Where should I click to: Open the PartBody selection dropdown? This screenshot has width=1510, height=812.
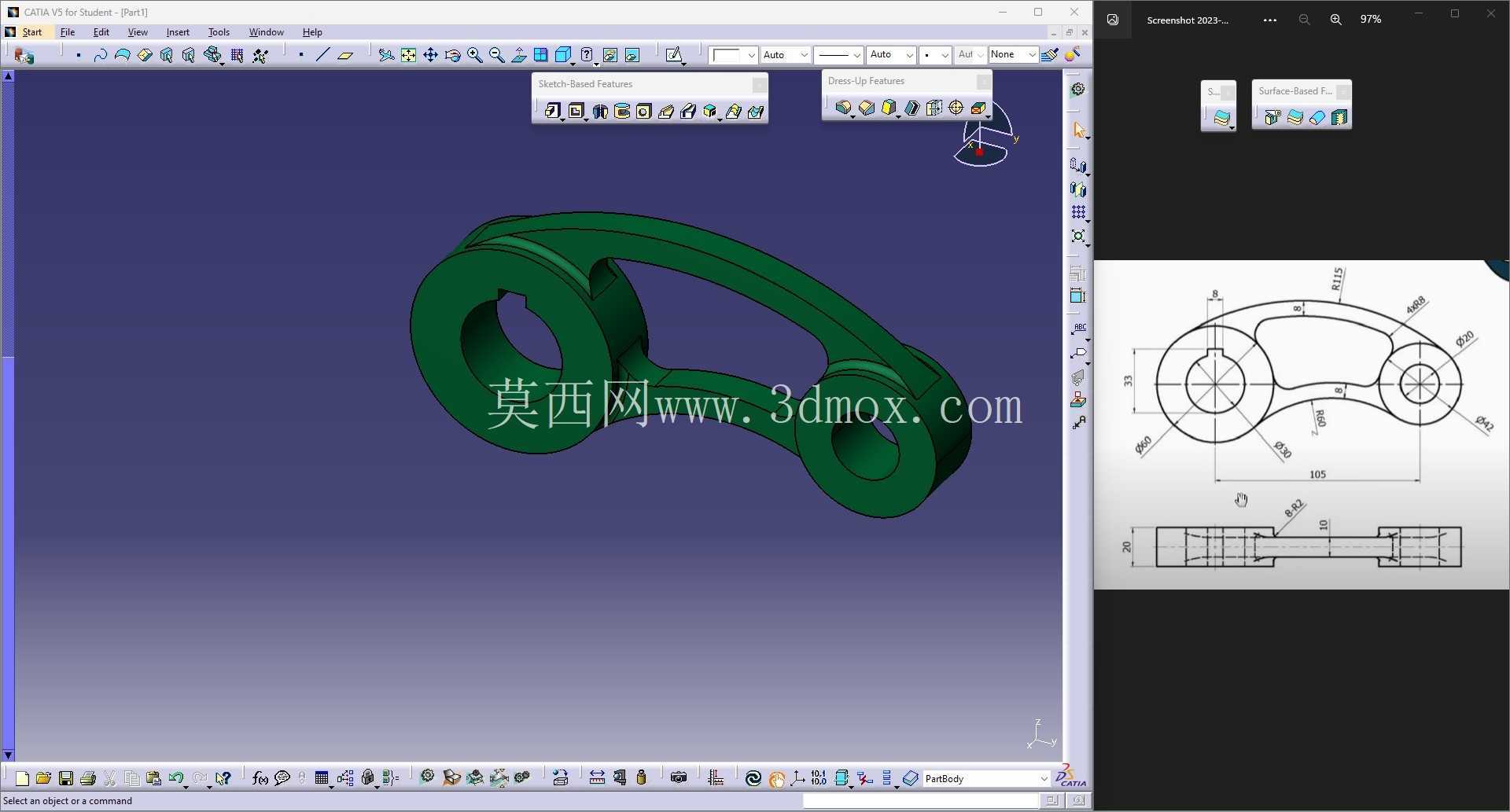click(1044, 779)
